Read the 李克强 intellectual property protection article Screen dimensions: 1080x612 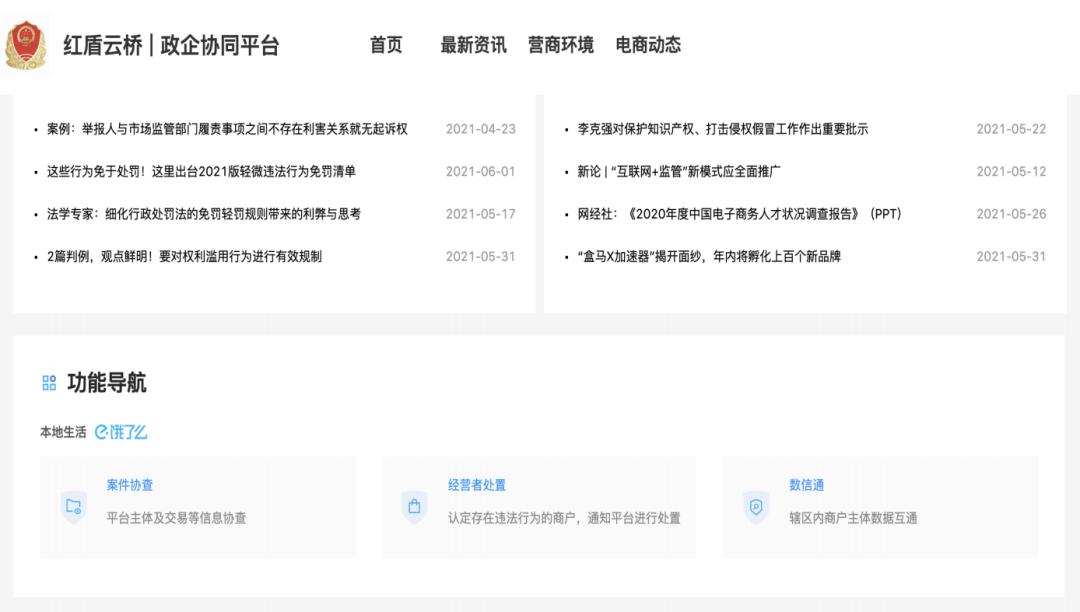[x=722, y=129]
